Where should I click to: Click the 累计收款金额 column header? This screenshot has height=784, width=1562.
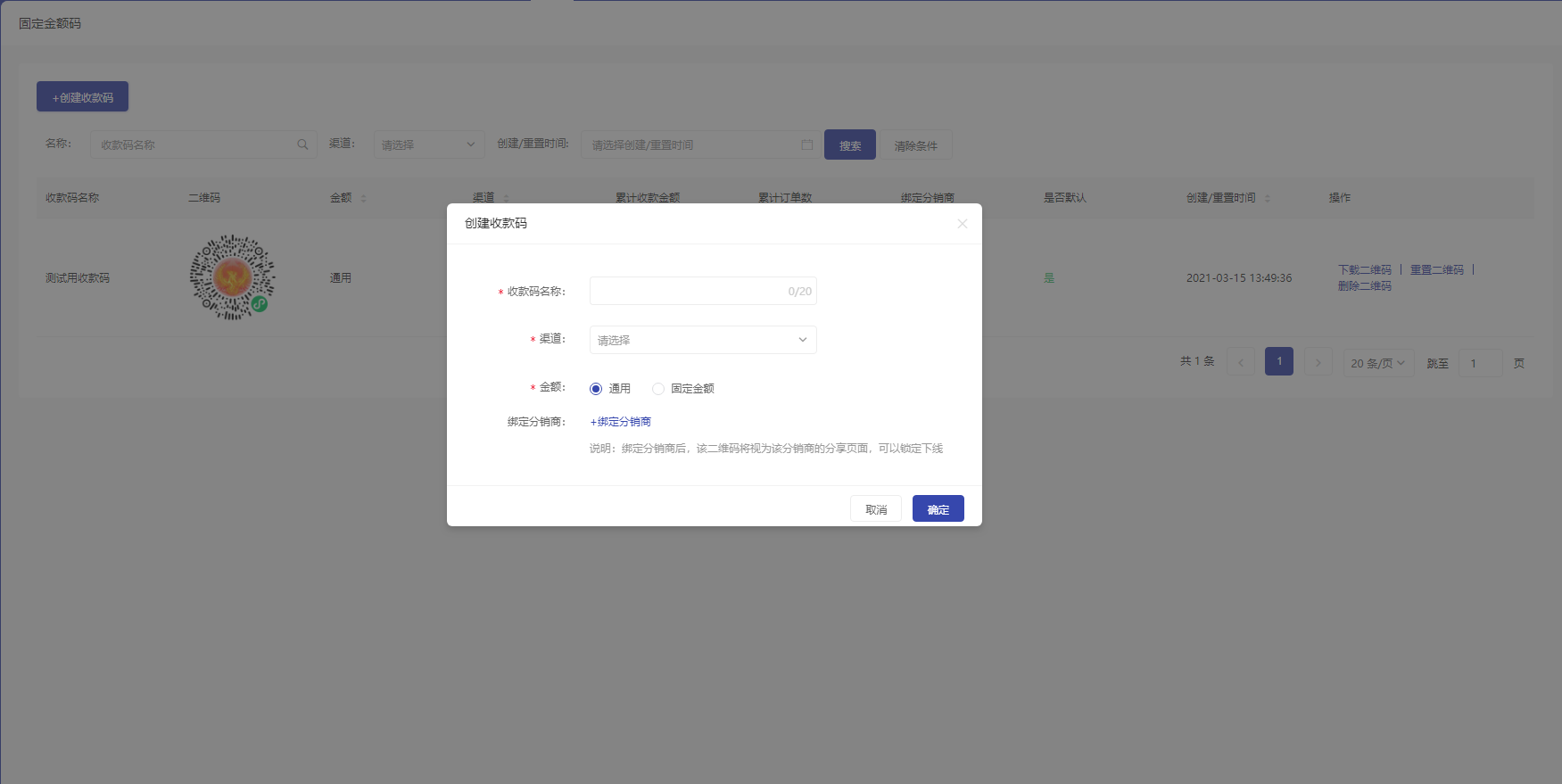pos(648,198)
